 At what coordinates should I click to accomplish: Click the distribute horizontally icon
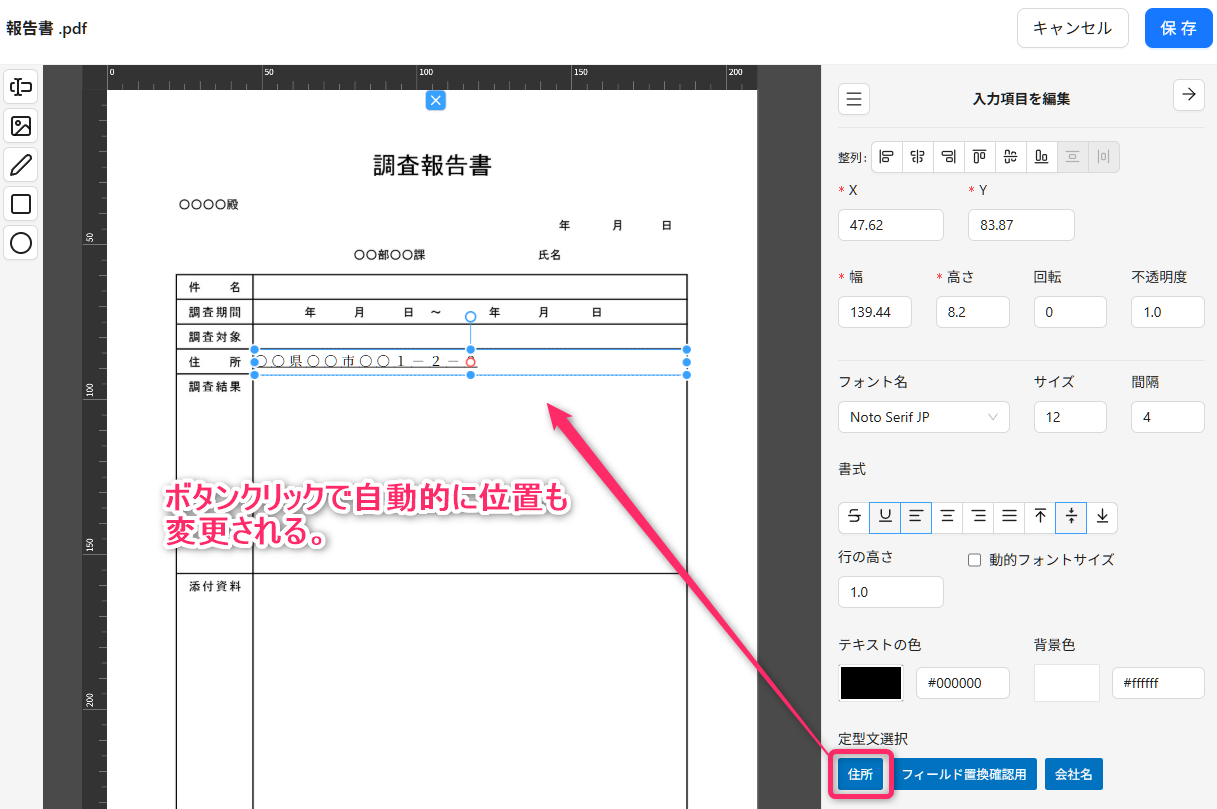click(1103, 157)
